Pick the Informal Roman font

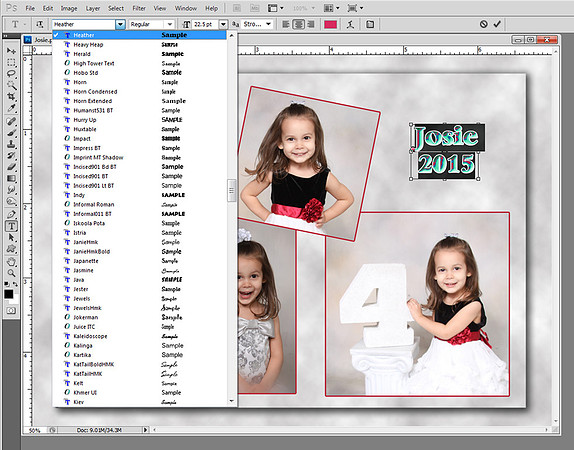[139, 204]
